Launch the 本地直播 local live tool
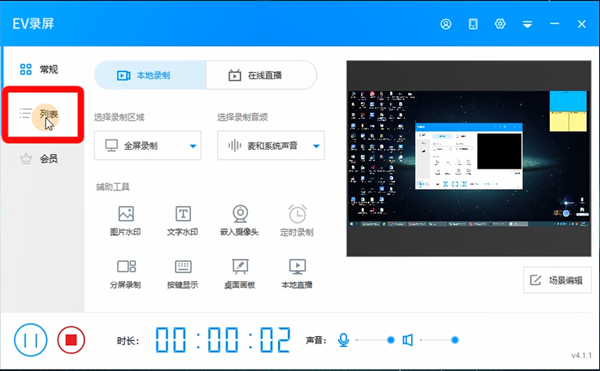The image size is (600, 371). click(x=297, y=274)
